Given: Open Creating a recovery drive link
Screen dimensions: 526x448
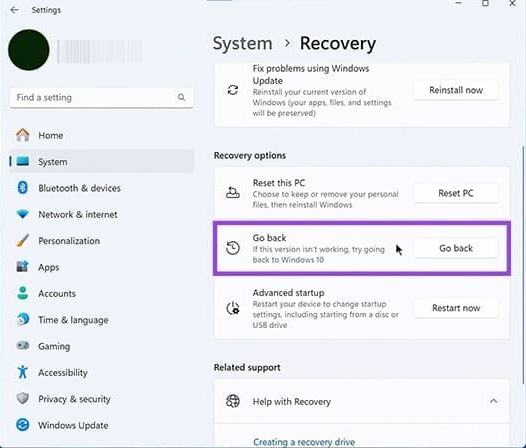Looking at the screenshot, I should (x=304, y=442).
